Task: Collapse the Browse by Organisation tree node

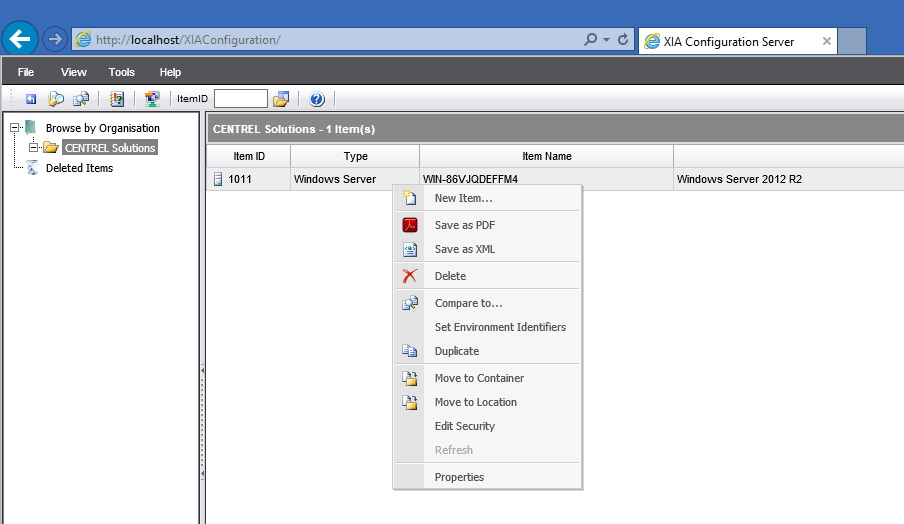Action: (x=15, y=127)
